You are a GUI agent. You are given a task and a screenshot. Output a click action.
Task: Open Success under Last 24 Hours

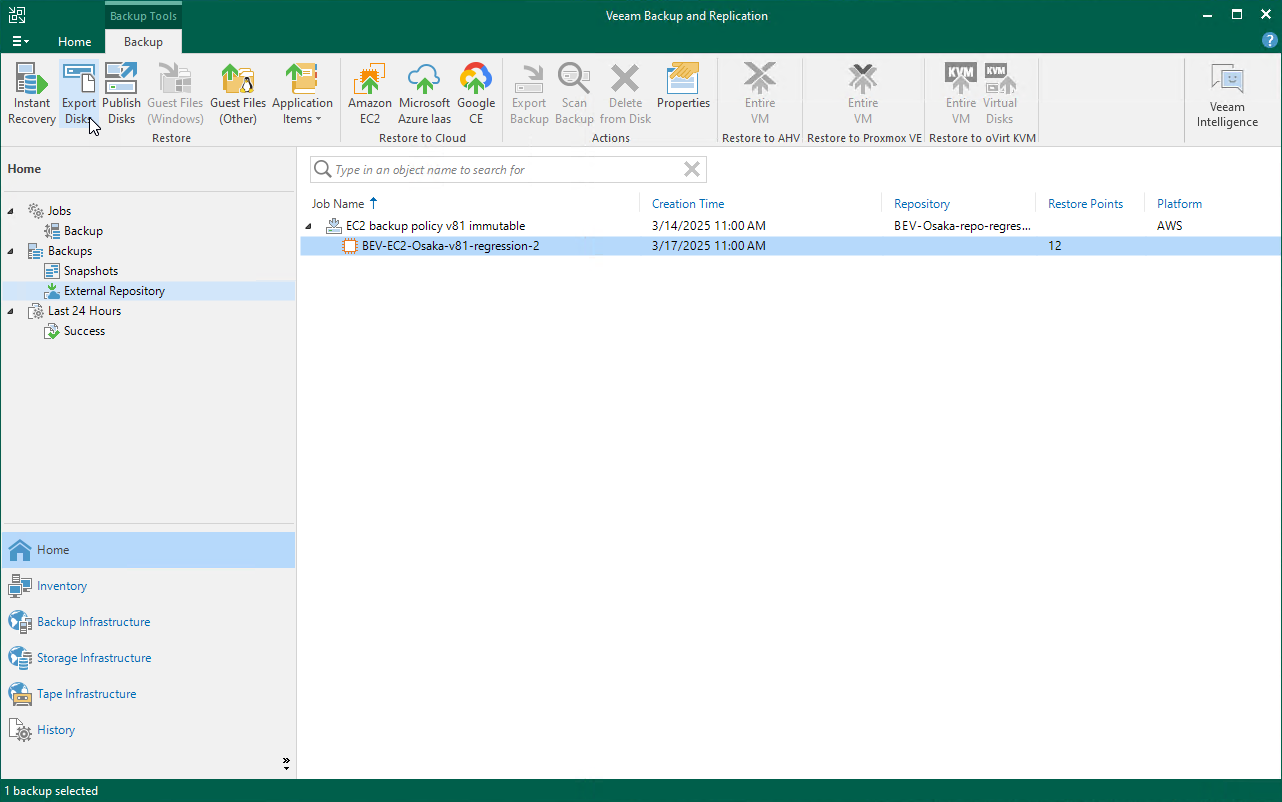(84, 331)
